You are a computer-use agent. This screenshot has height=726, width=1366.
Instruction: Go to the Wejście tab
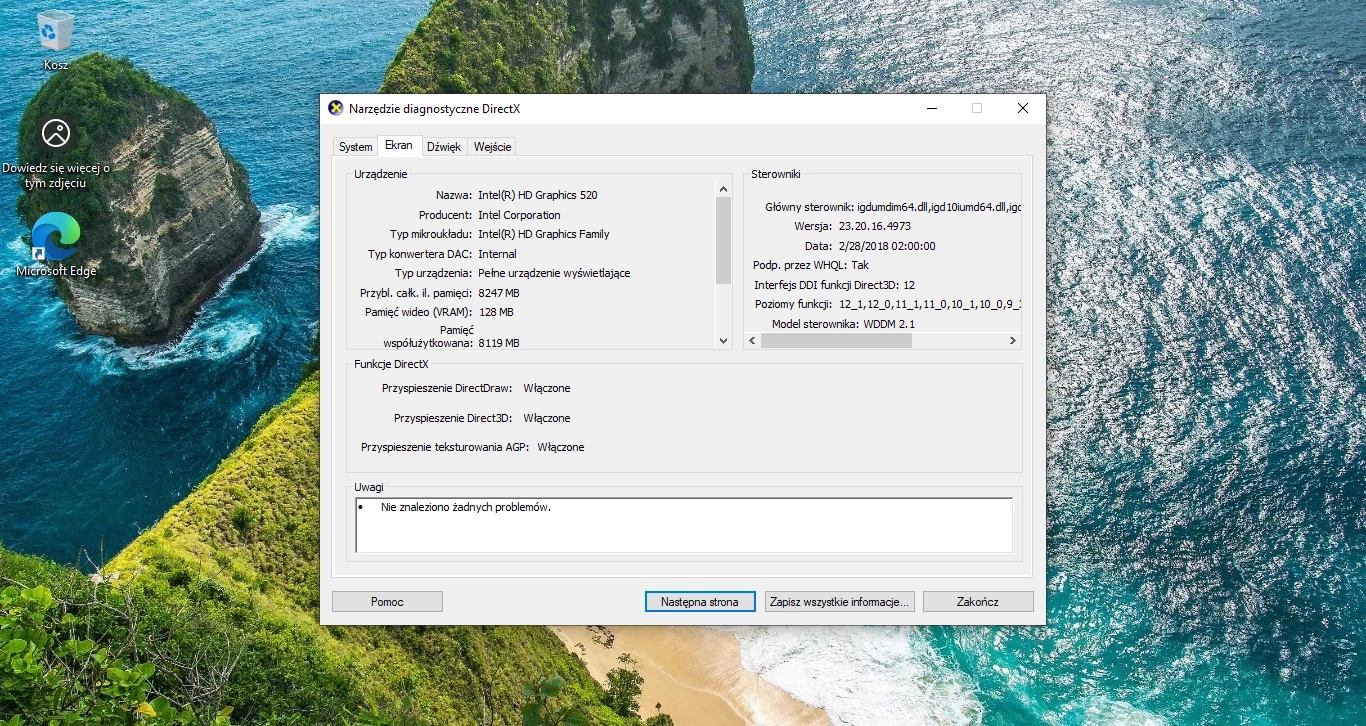click(492, 147)
